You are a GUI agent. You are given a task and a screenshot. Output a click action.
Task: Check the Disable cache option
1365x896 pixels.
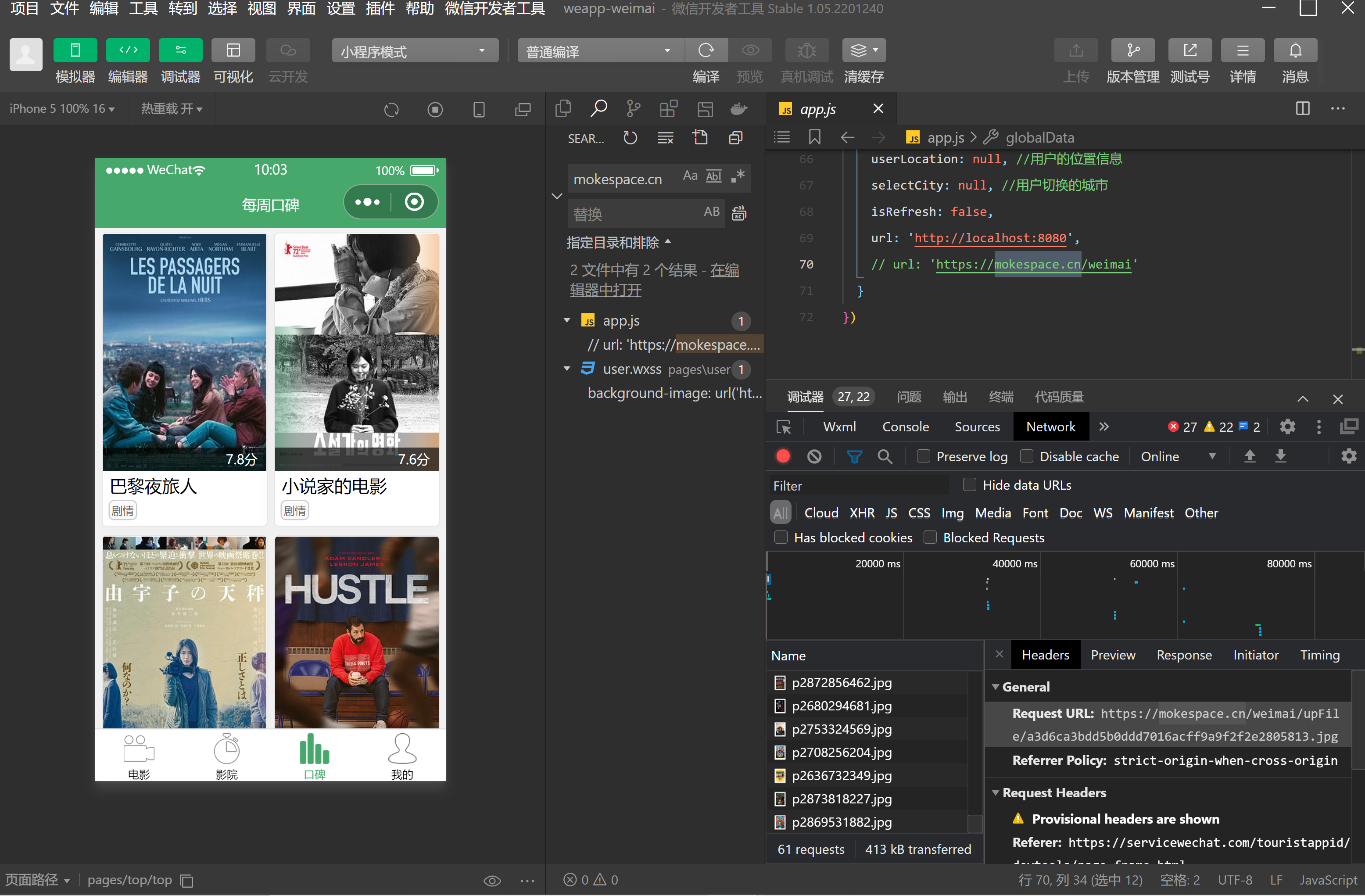point(1027,457)
